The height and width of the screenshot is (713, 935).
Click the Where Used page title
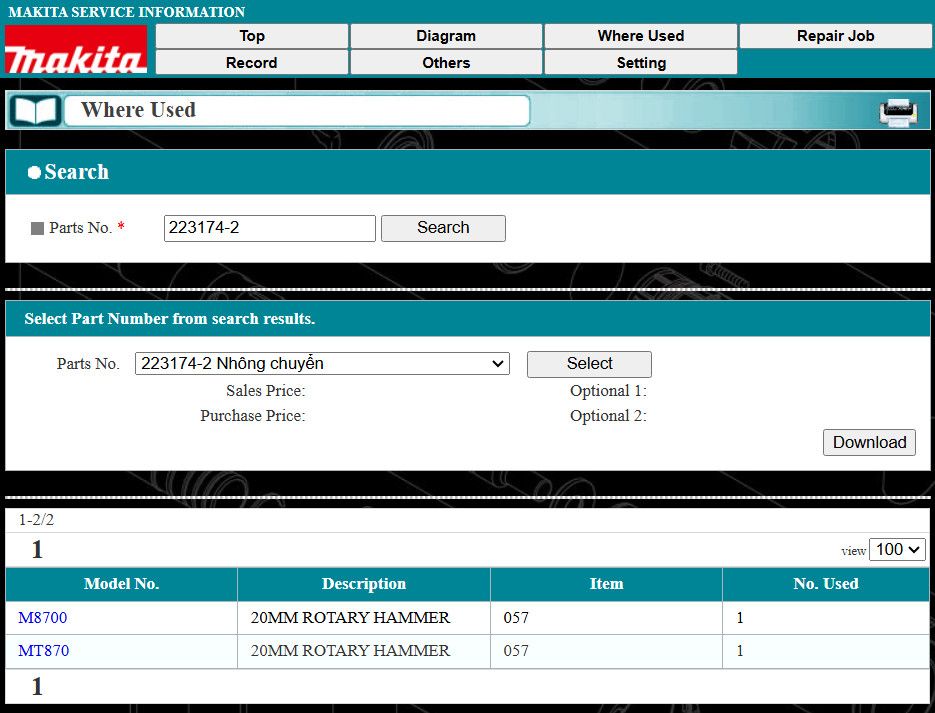click(x=138, y=110)
